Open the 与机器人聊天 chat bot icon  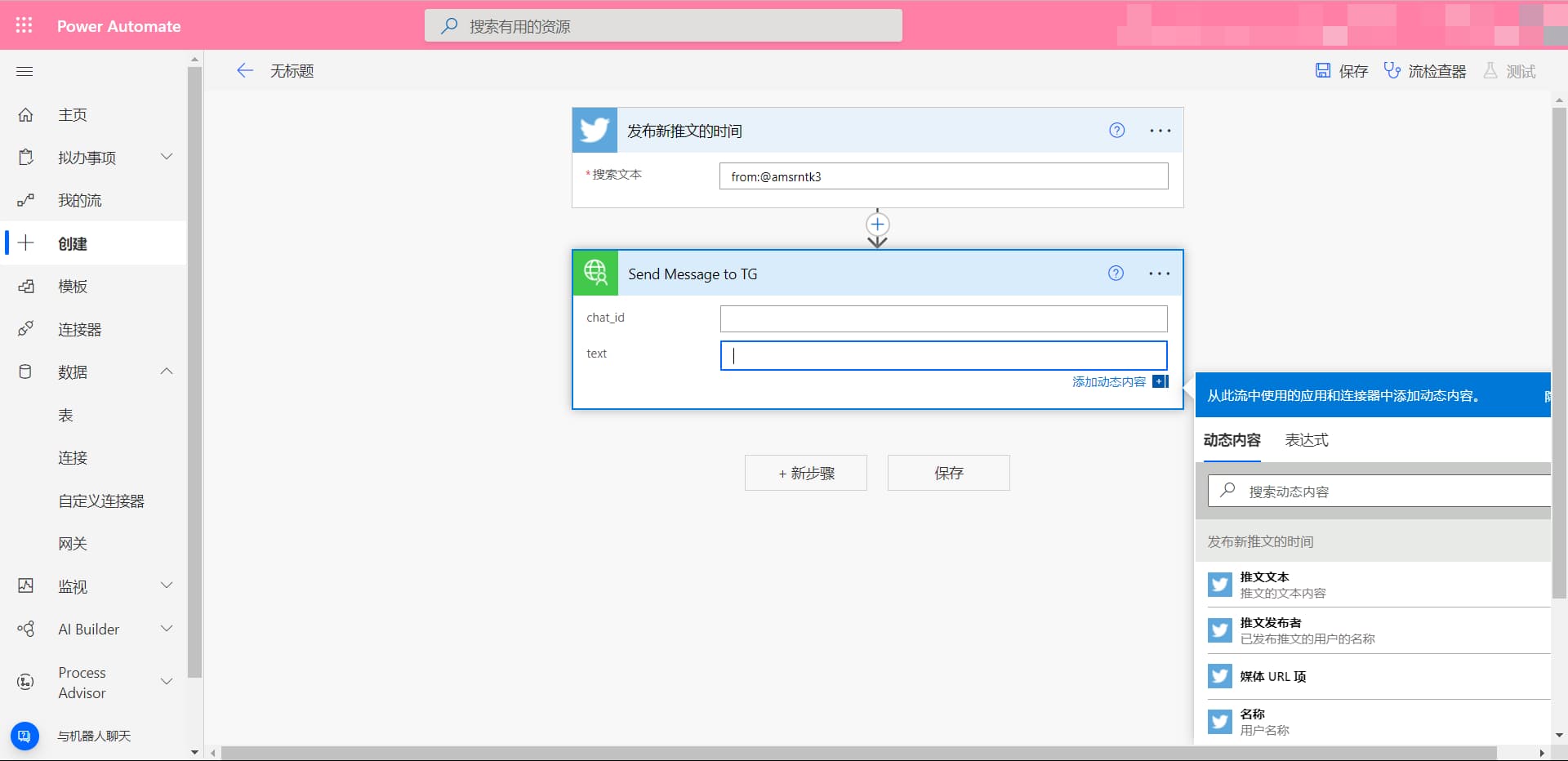pyautogui.click(x=24, y=736)
